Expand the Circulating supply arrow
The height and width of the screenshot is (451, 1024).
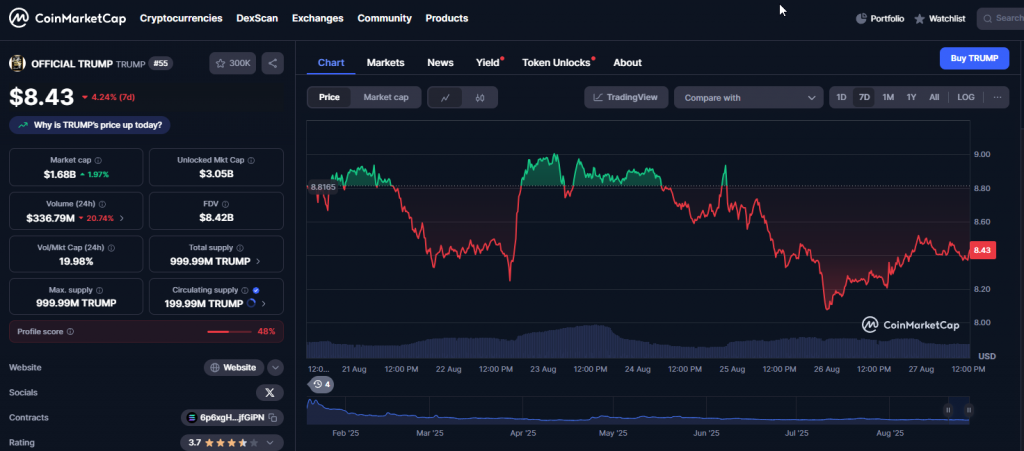pyautogui.click(x=264, y=303)
